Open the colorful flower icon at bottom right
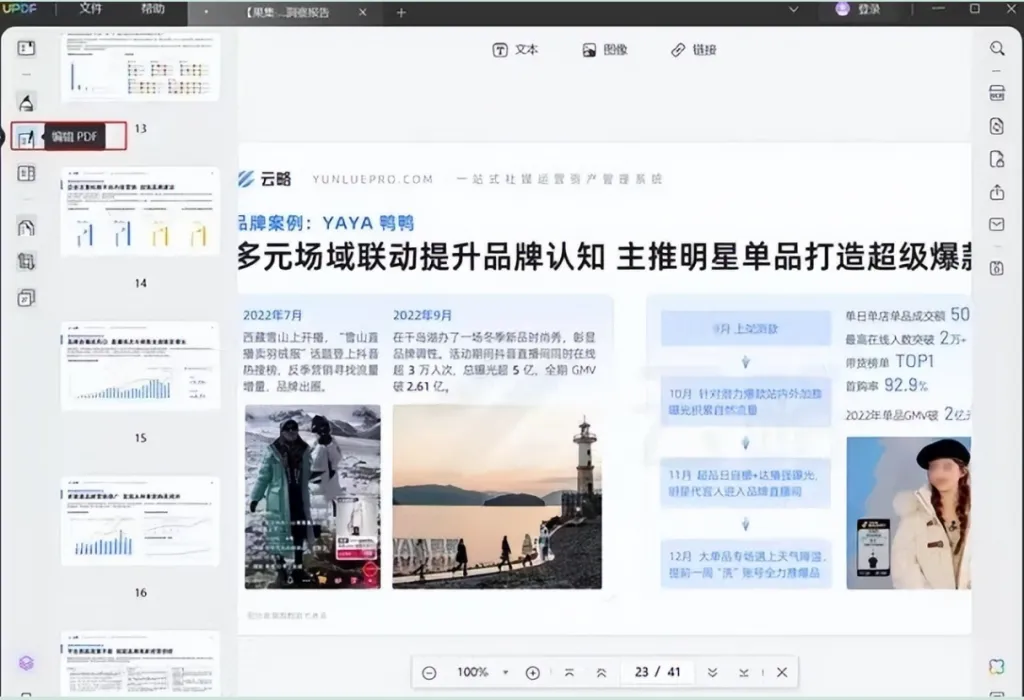Screen dimensions: 1024x700 (x=997, y=666)
